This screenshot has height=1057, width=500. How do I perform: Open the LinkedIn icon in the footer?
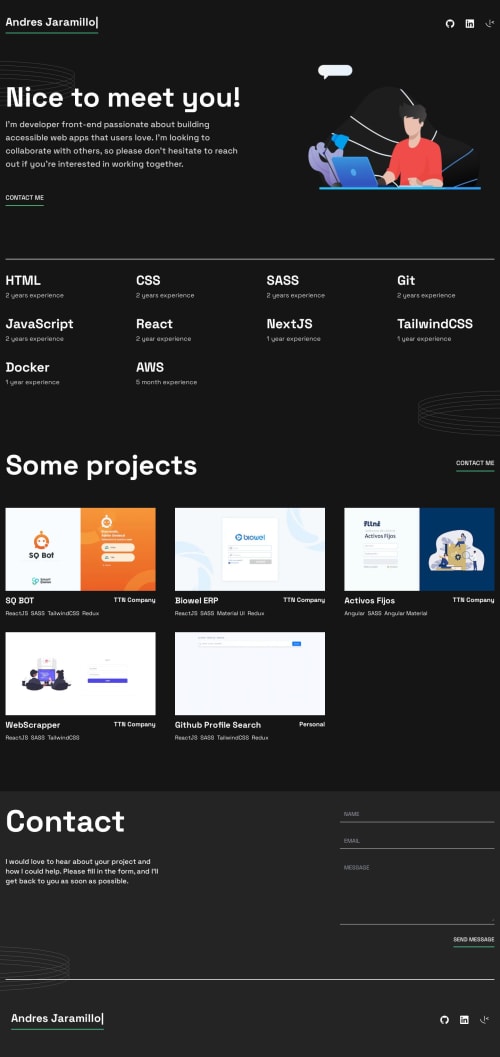pos(464,1019)
